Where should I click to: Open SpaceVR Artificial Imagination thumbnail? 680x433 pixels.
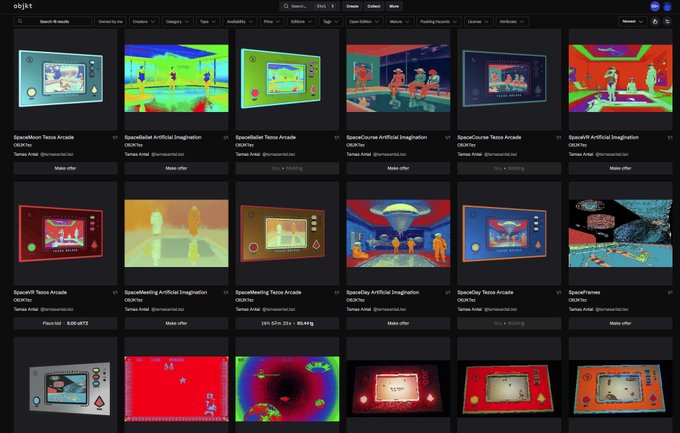(x=620, y=79)
